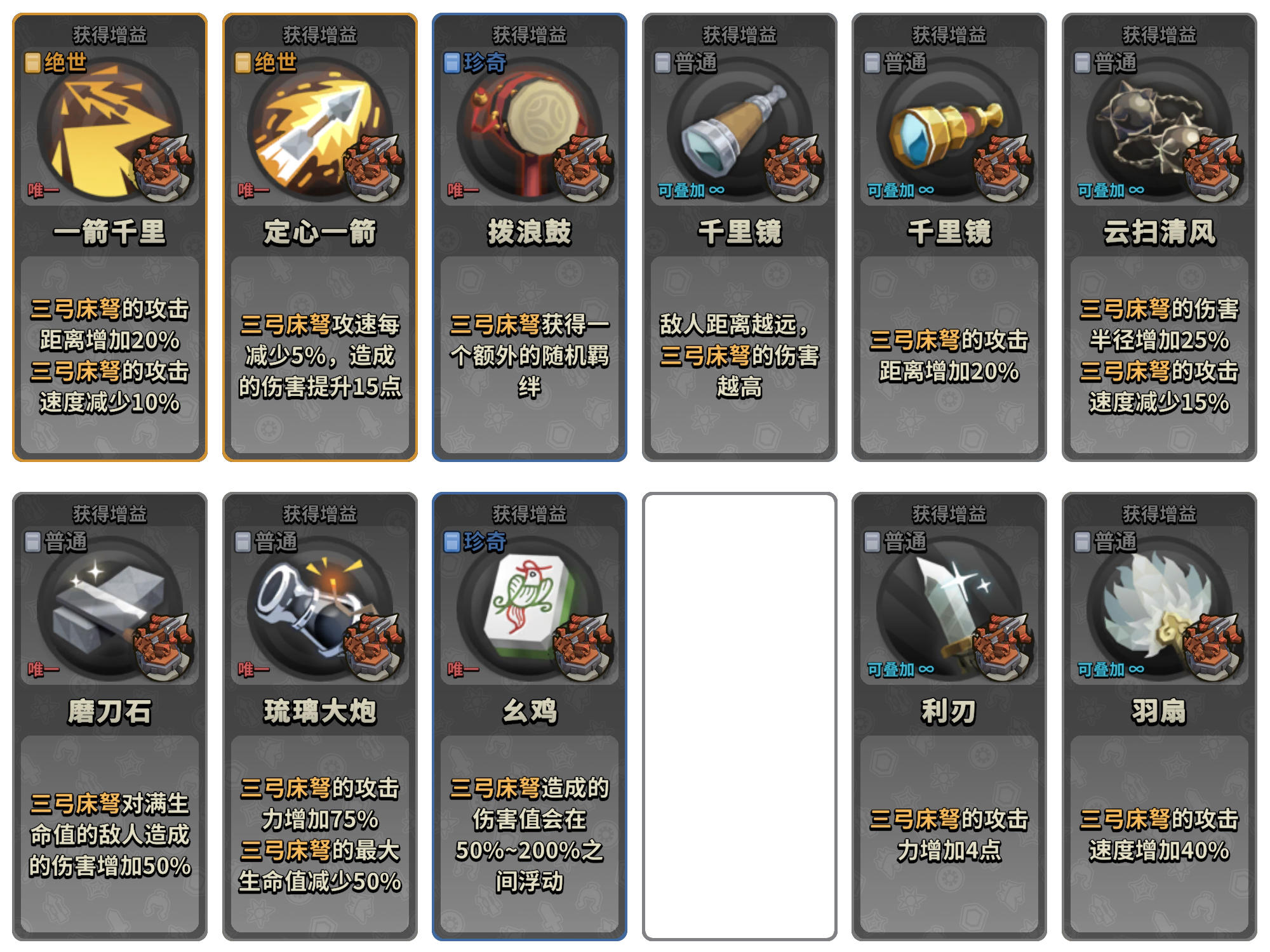Select the 幺鸡 mahjong tile icon
Screen dimensions: 1270x952
[529, 609]
